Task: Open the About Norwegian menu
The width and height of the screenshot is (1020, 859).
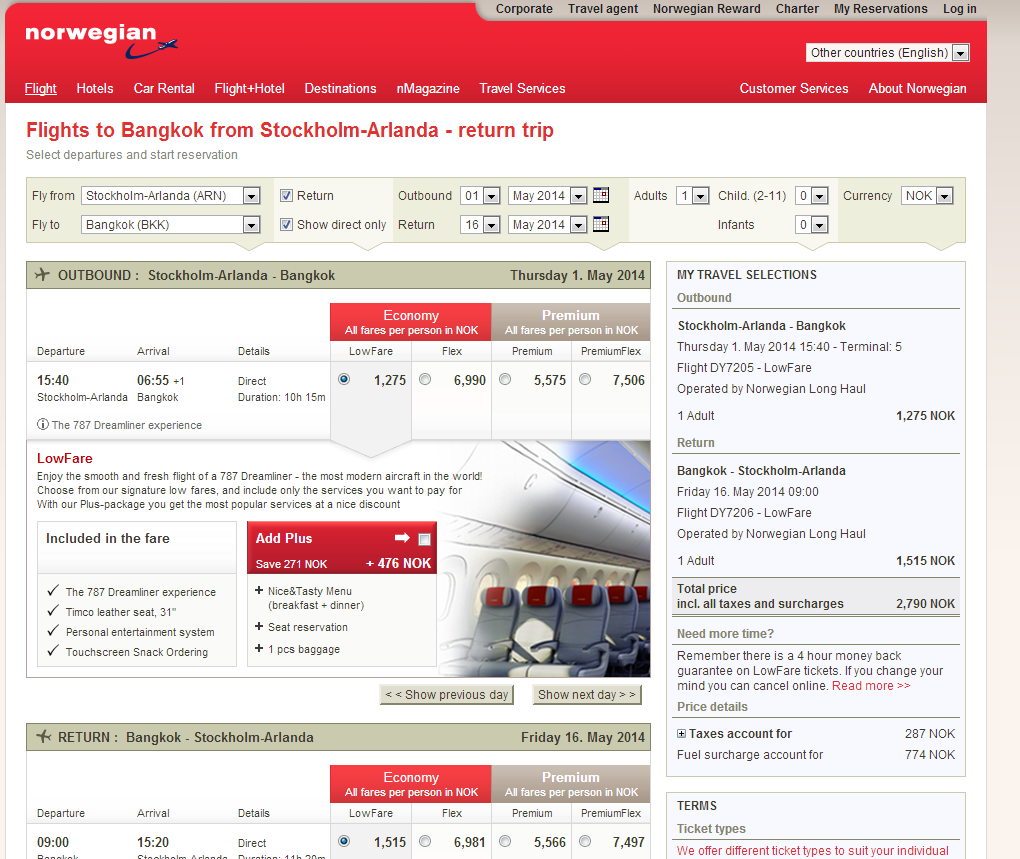Action: 917,88
